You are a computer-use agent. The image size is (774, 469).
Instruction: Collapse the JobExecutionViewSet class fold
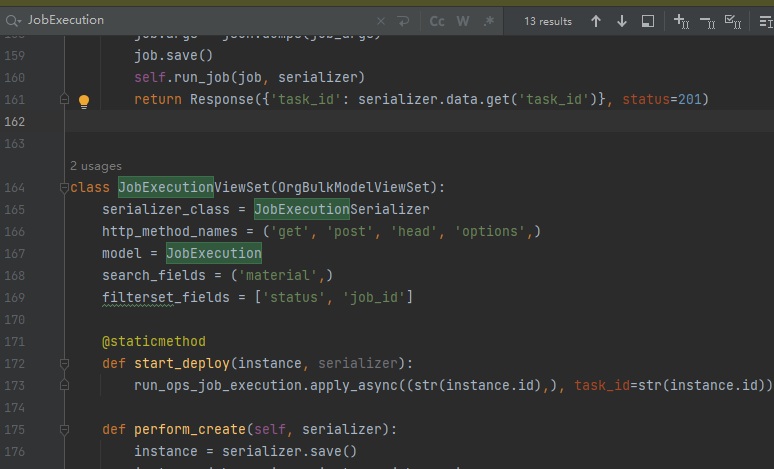(65, 188)
